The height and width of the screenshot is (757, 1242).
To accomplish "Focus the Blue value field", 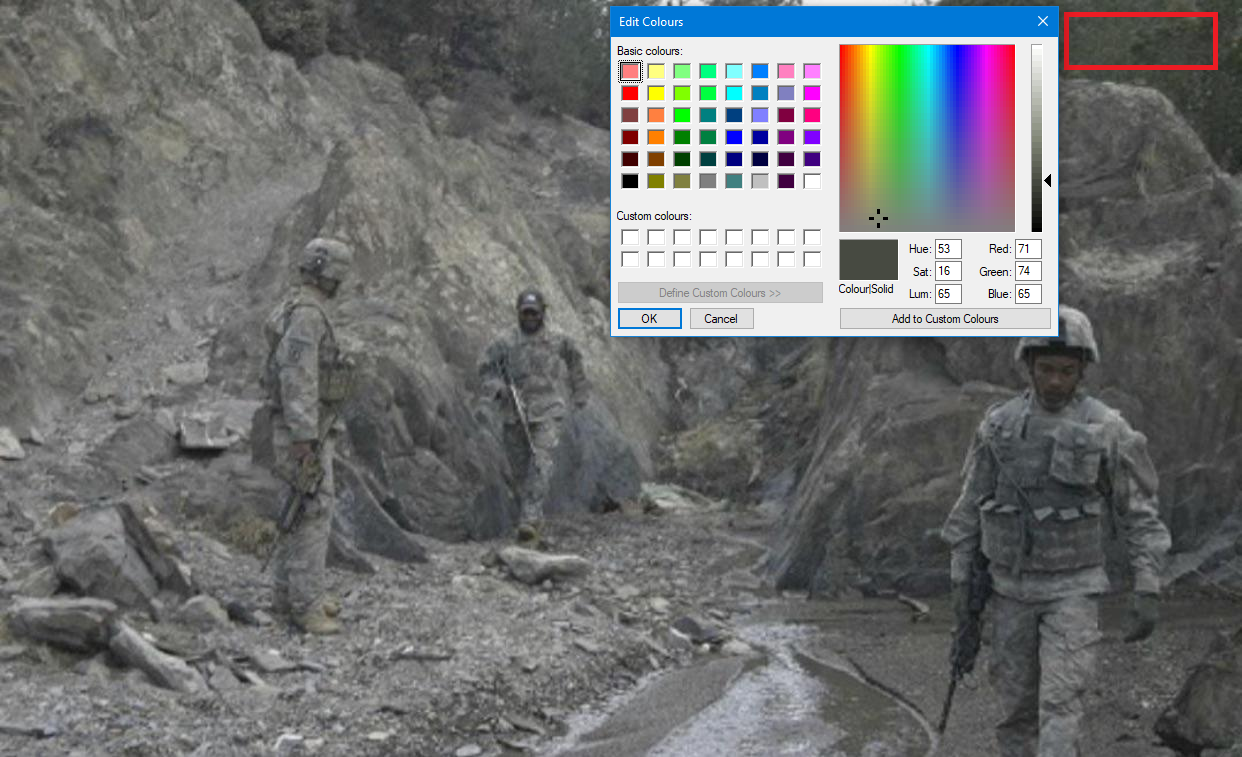I will click(1028, 294).
